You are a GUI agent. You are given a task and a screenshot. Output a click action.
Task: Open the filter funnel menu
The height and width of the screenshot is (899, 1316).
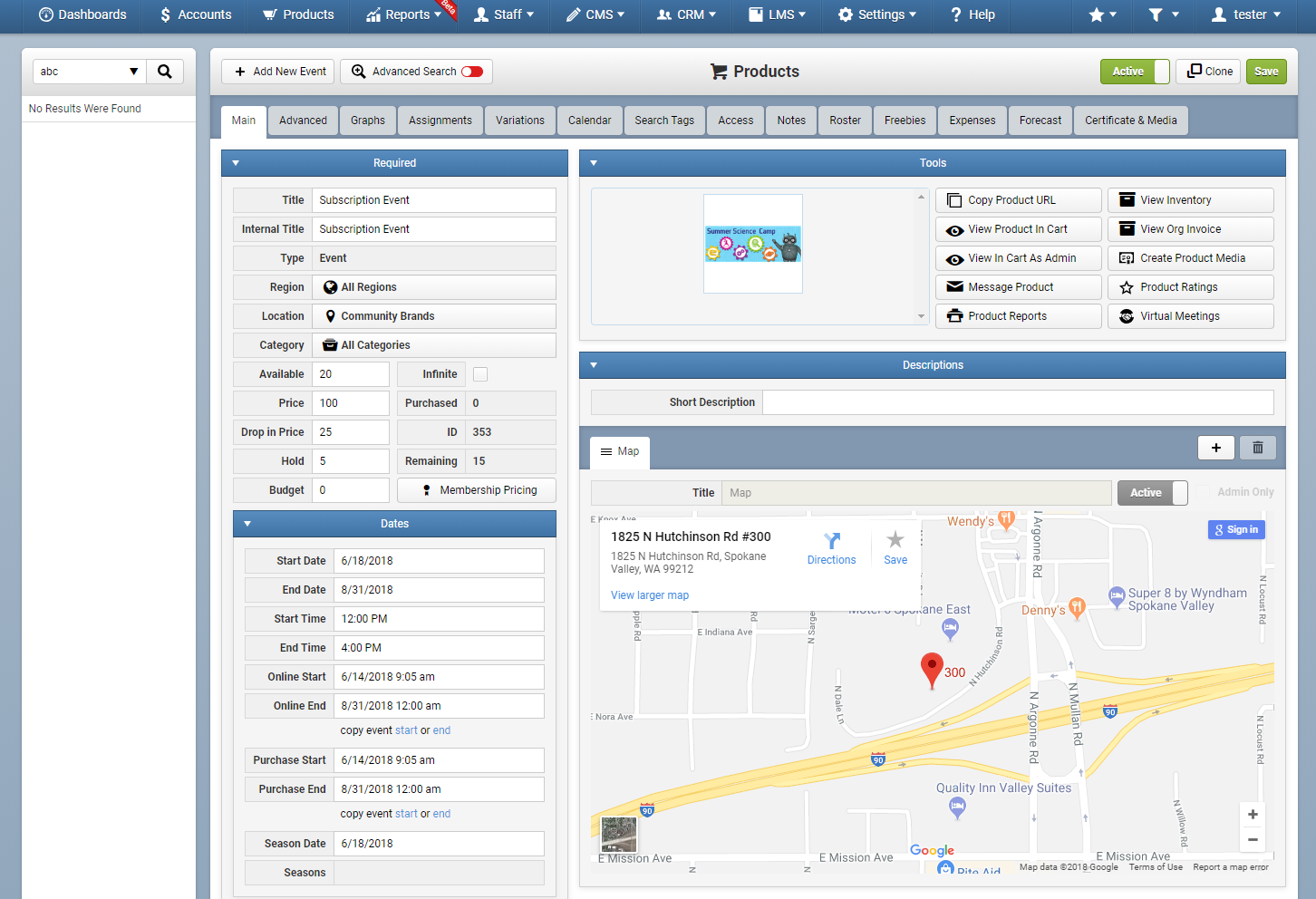(1164, 14)
